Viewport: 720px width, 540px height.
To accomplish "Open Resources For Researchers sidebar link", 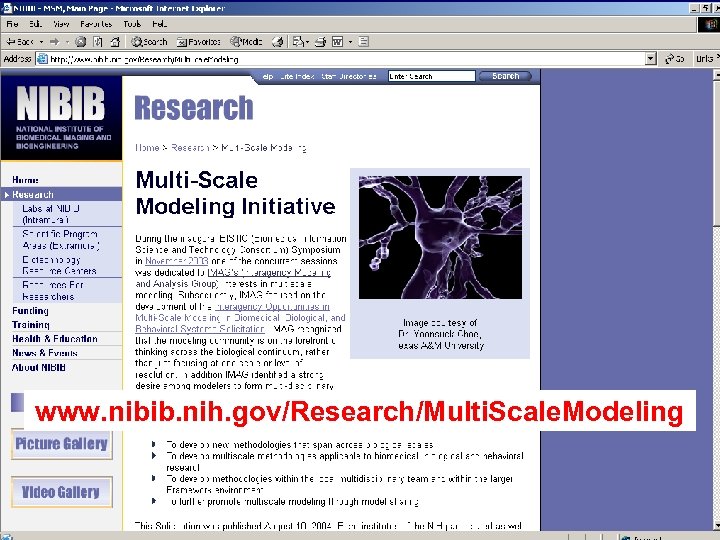I will tap(53, 291).
